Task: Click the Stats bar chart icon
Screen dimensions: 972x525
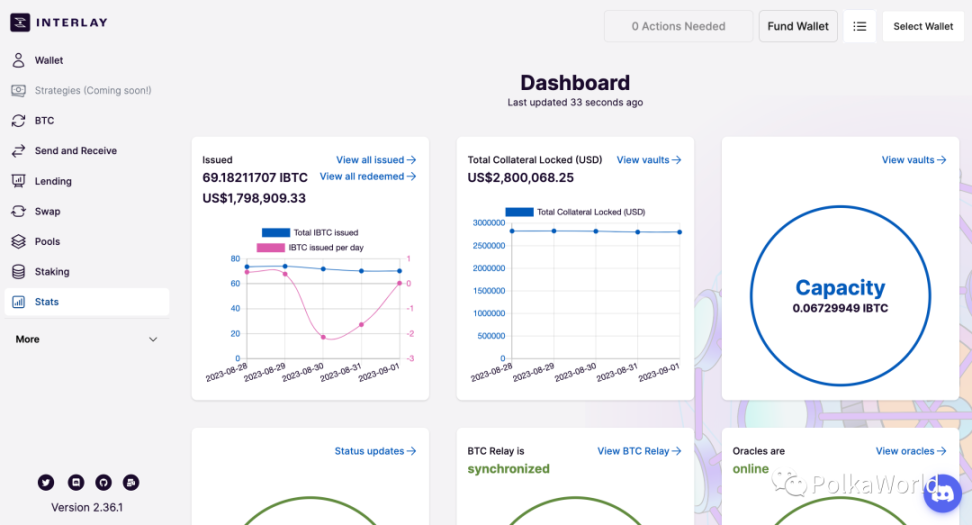Action: 19,302
